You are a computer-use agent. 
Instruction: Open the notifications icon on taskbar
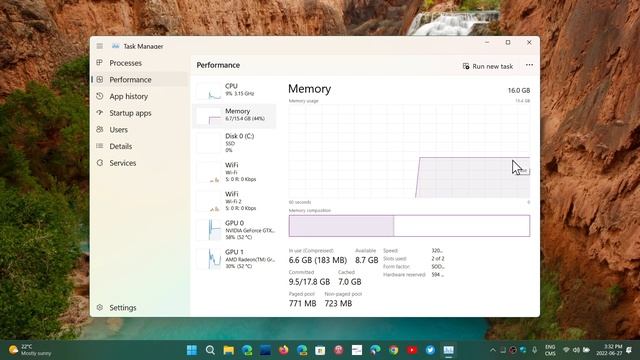(x=629, y=350)
